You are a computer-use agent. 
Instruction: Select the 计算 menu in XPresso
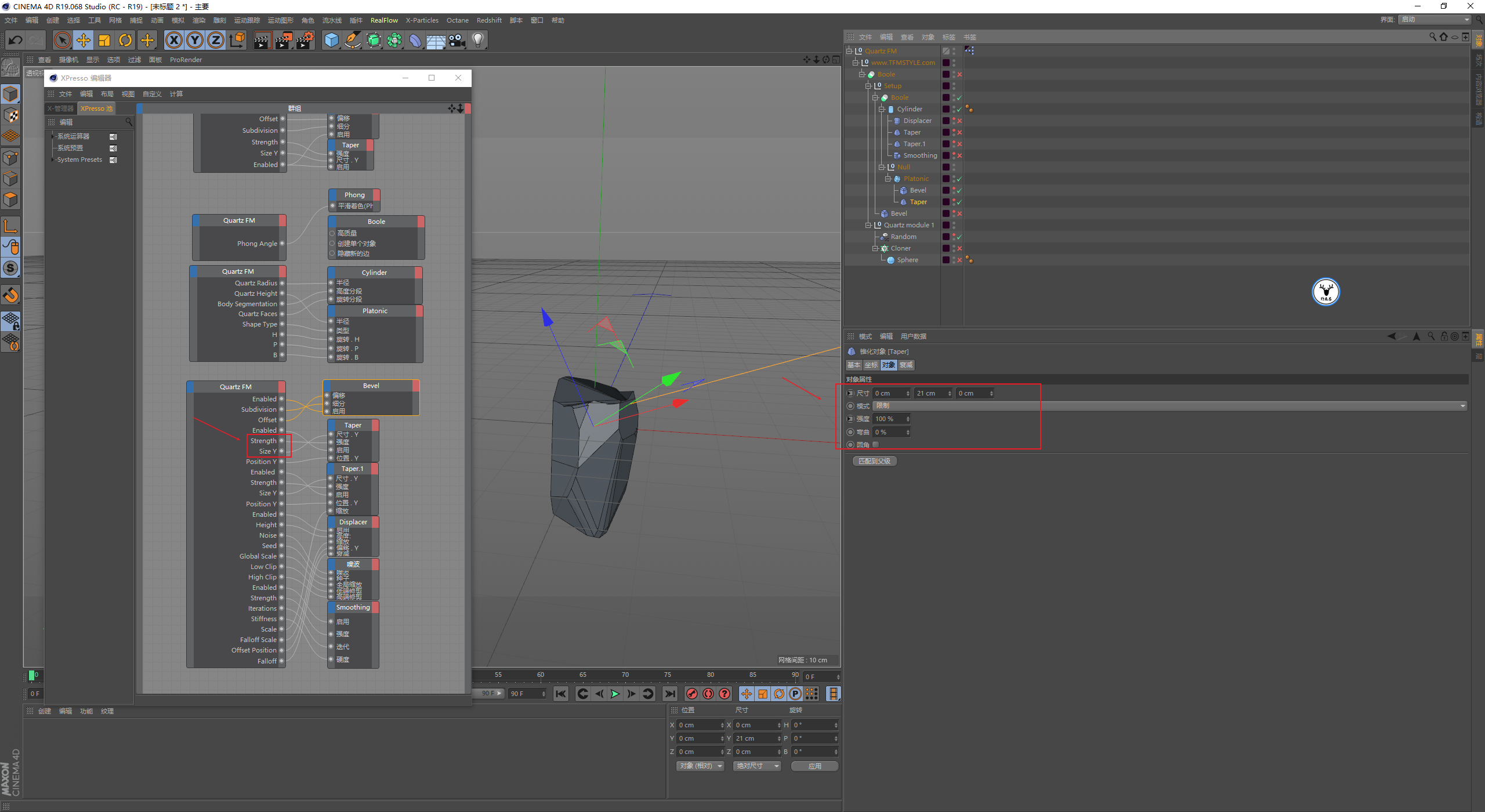point(180,93)
